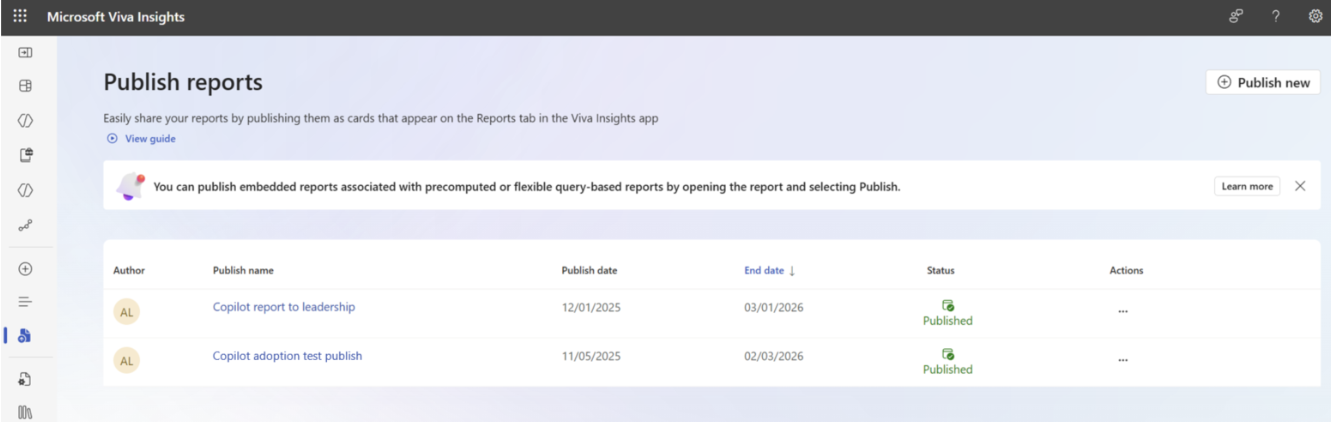This screenshot has height=422, width=1331.
Task: Open the grid table icon in sidebar
Action: click(x=26, y=87)
